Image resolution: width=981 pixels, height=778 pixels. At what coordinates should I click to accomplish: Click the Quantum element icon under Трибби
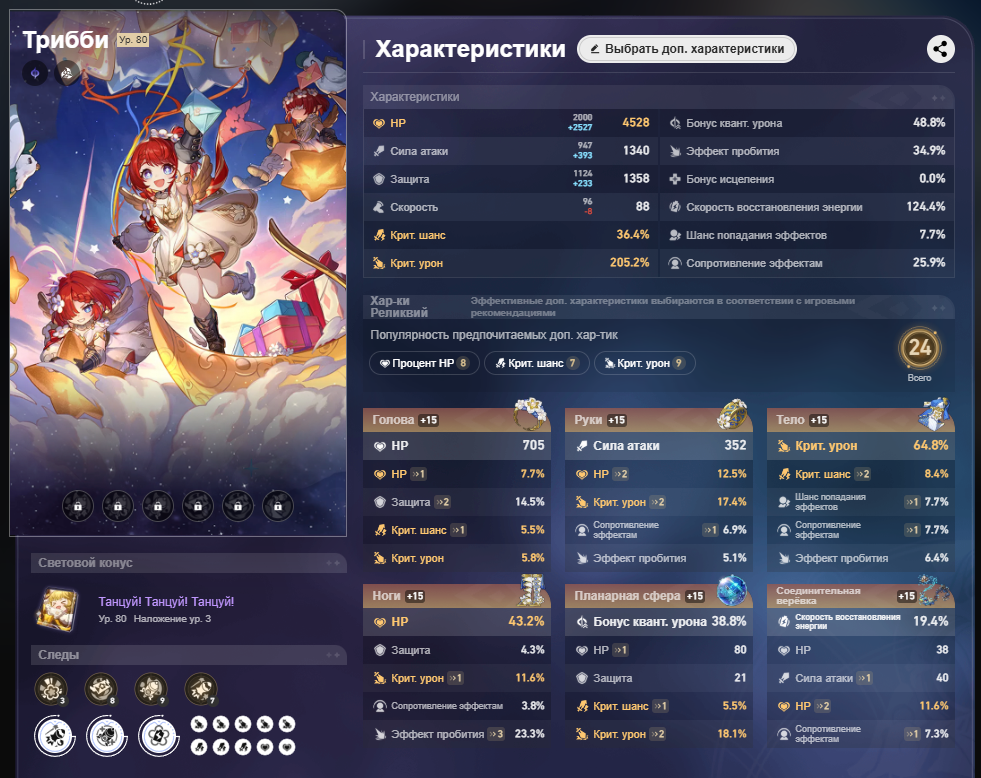35,73
